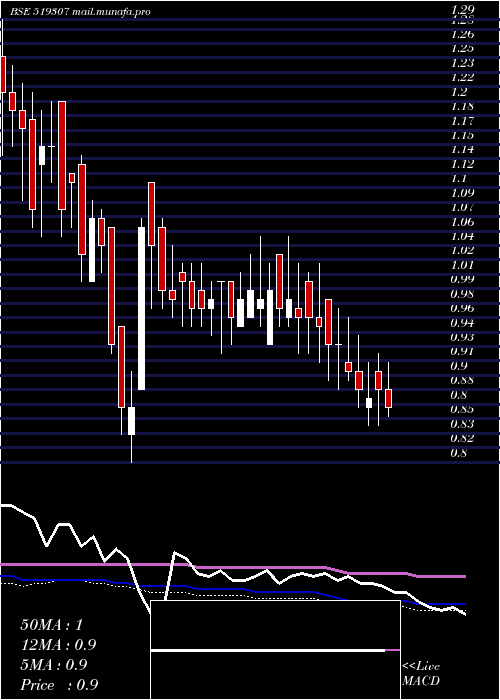The width and height of the screenshot is (500, 700).
Task: Click the 1.14 price axis label
Action: coord(463,150)
